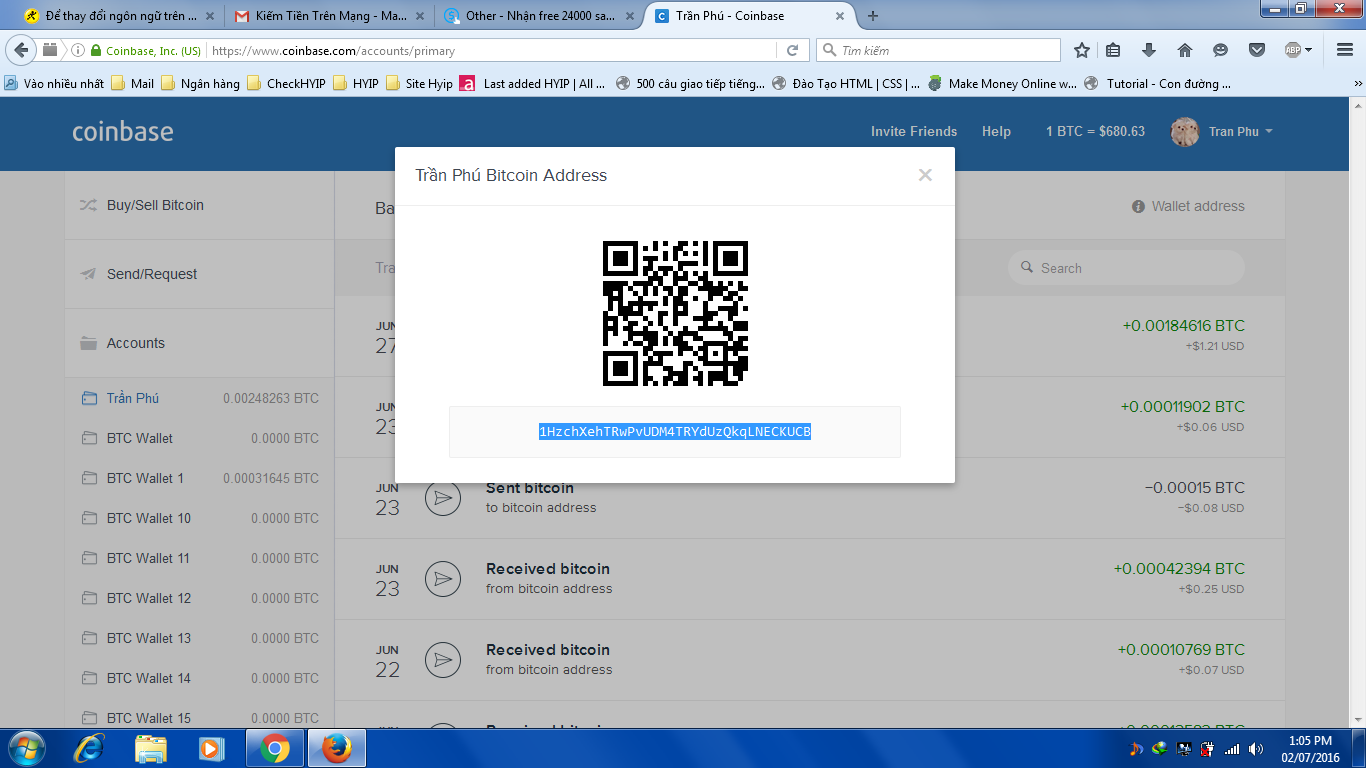Open the 'Đào Tạo HTML | CSS' bookmark
Image resolution: width=1366 pixels, height=768 pixels.
[x=846, y=84]
